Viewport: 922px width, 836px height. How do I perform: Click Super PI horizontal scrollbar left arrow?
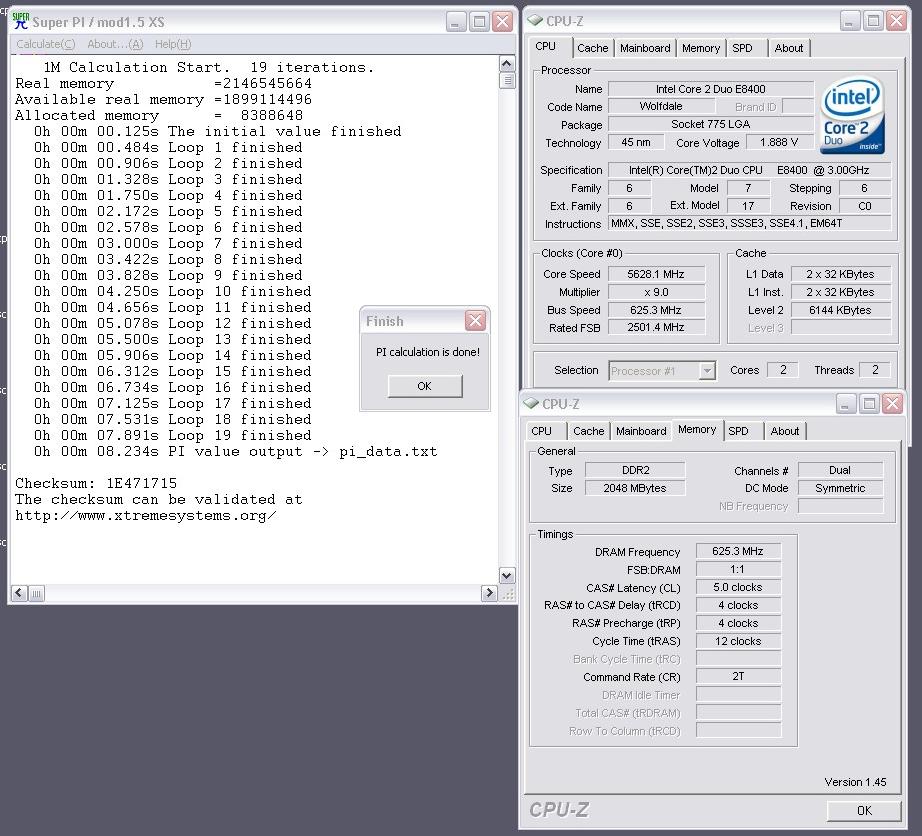coord(19,593)
